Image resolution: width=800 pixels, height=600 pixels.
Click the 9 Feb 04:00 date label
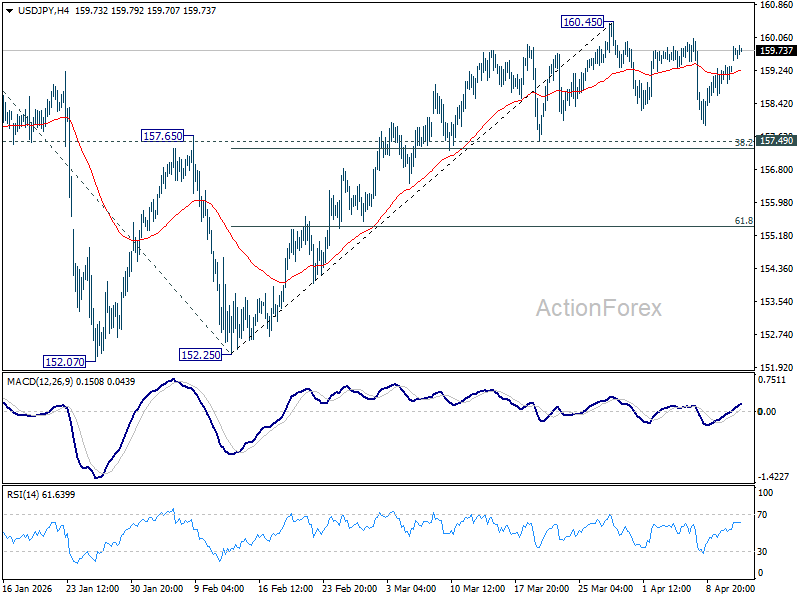(x=219, y=589)
